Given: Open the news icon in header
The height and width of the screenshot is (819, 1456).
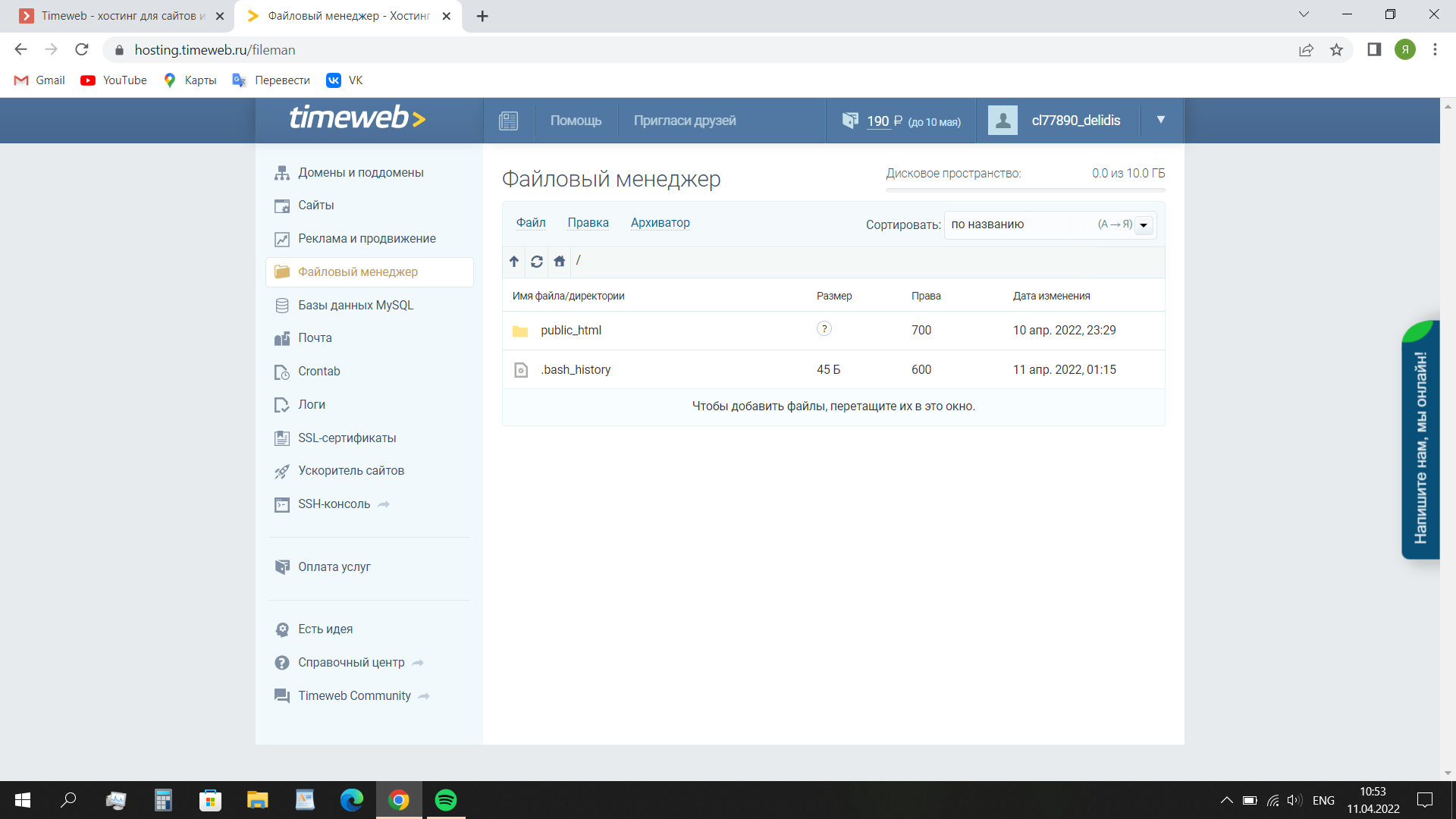Looking at the screenshot, I should point(508,121).
